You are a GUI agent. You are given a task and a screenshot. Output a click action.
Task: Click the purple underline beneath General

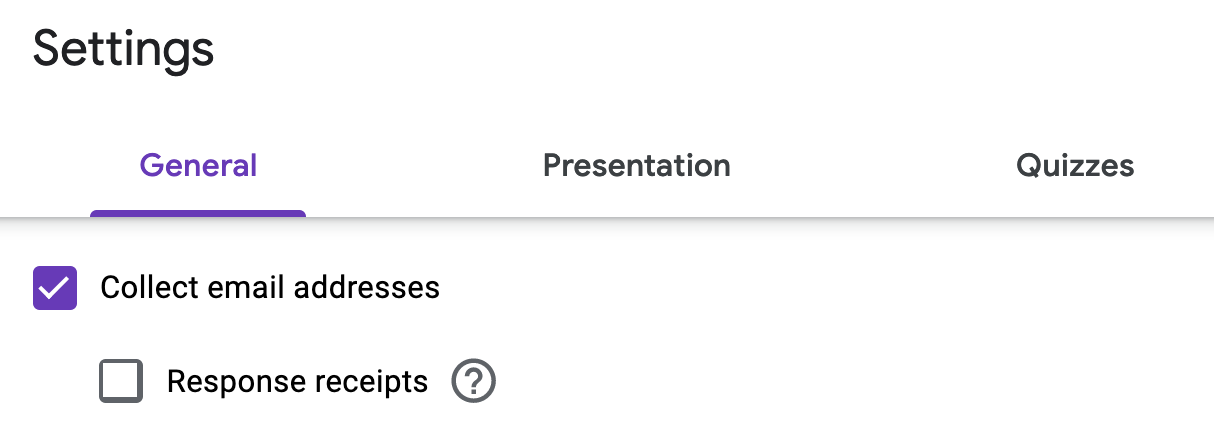pos(198,213)
